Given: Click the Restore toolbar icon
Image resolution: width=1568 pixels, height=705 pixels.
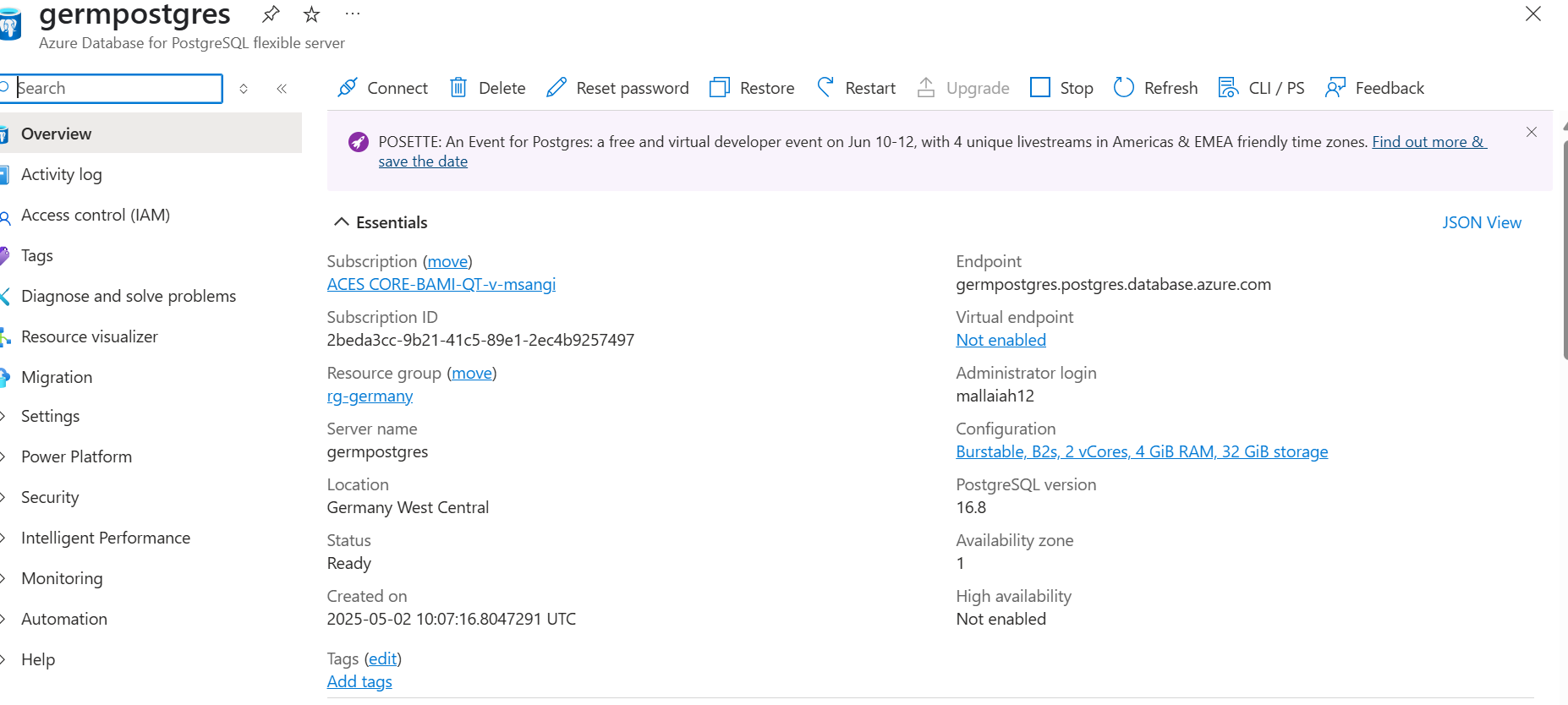Looking at the screenshot, I should click(x=720, y=87).
